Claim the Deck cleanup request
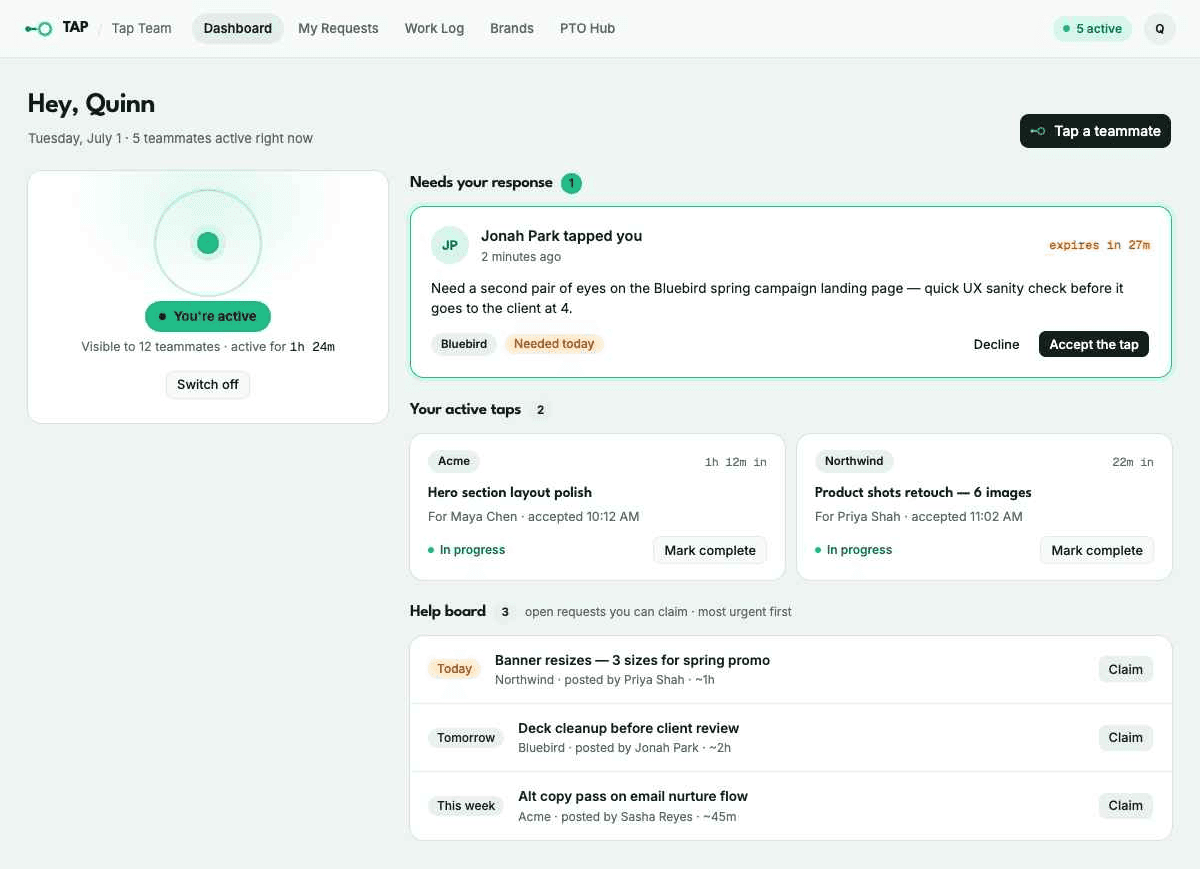 [1125, 737]
